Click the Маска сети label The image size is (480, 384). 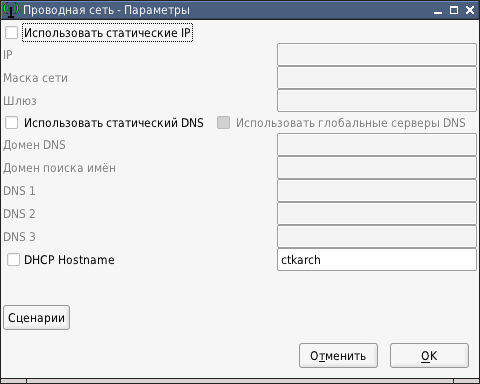35,78
